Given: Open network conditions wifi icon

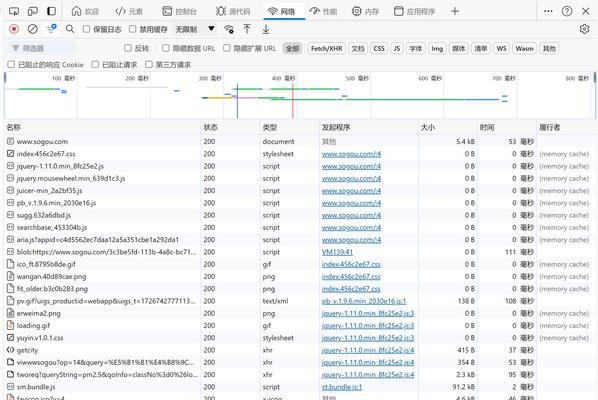Looking at the screenshot, I should click(229, 29).
